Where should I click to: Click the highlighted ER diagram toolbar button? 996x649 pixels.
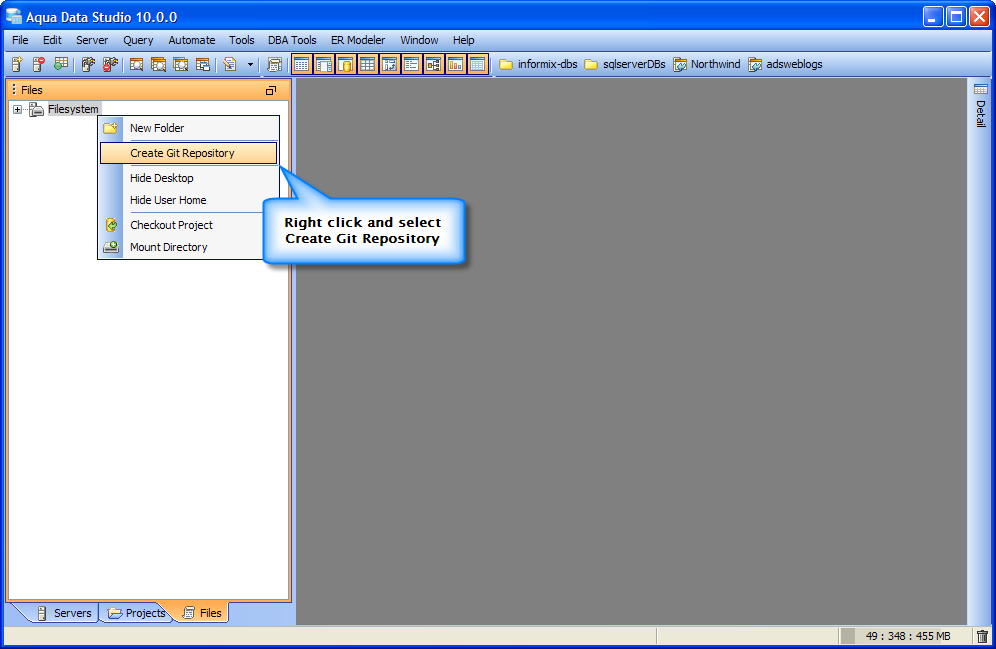click(434, 64)
